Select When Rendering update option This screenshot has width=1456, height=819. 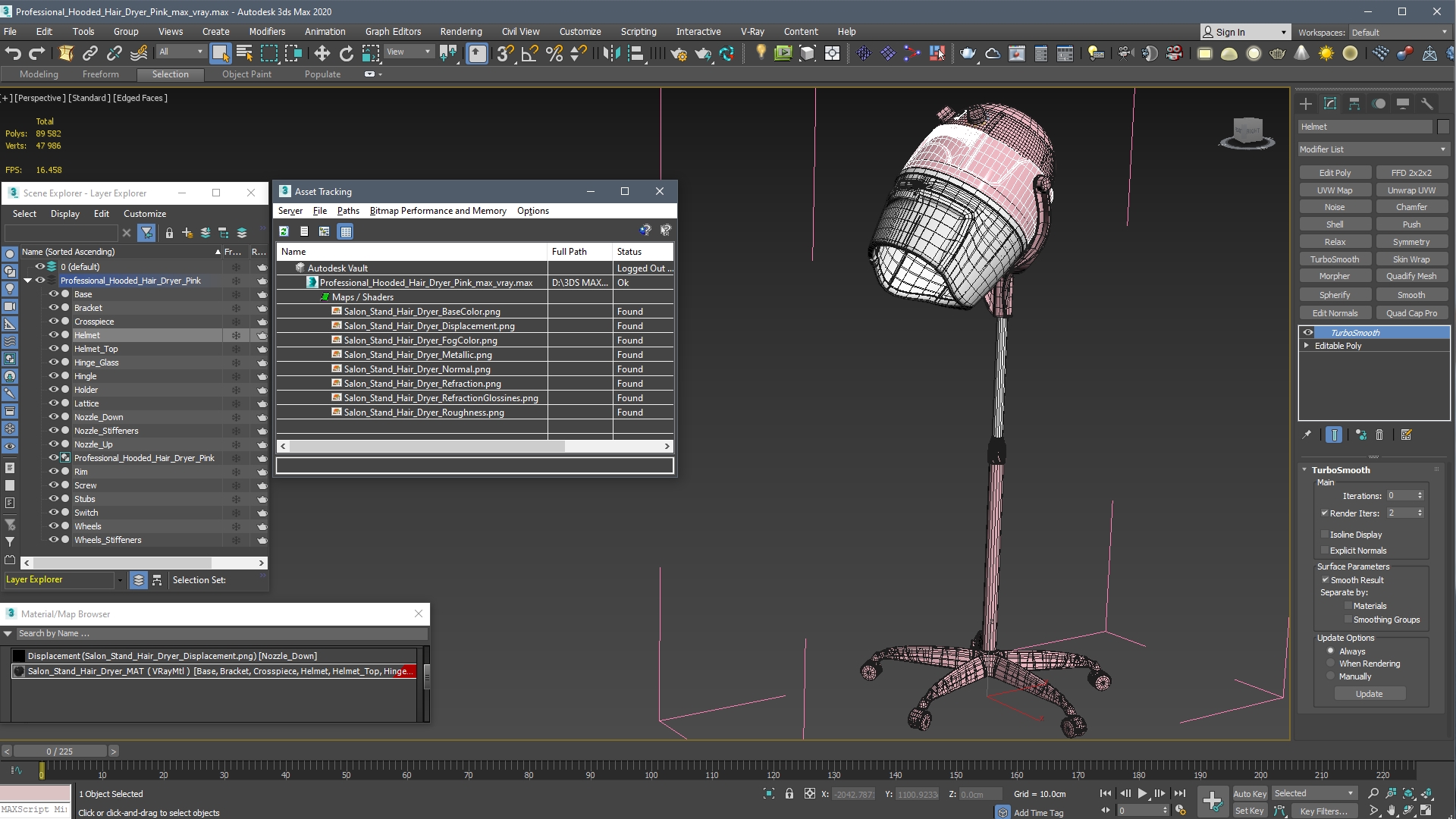[x=1330, y=664]
